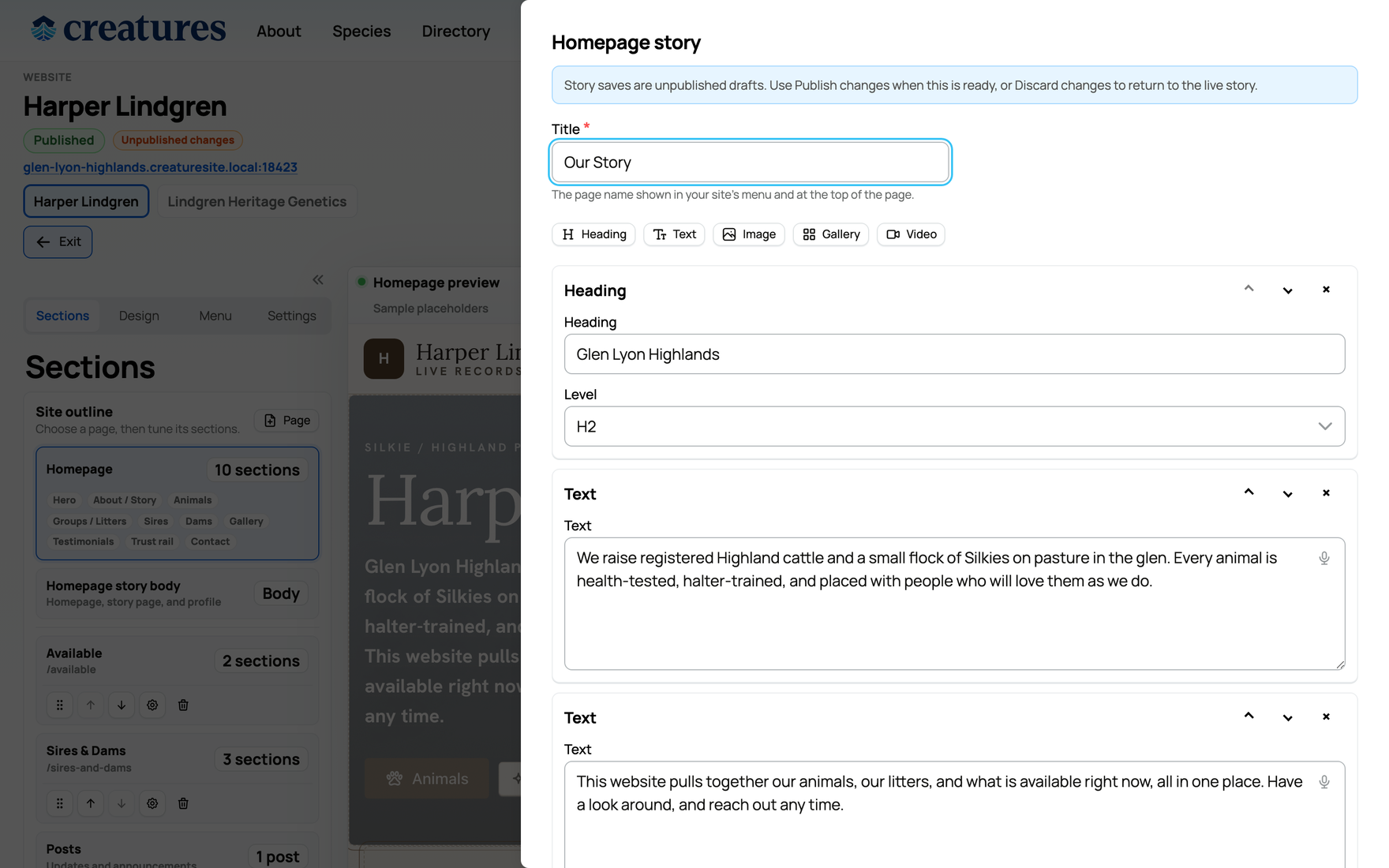
Task: Click the creatures logo icon
Action: tap(43, 29)
